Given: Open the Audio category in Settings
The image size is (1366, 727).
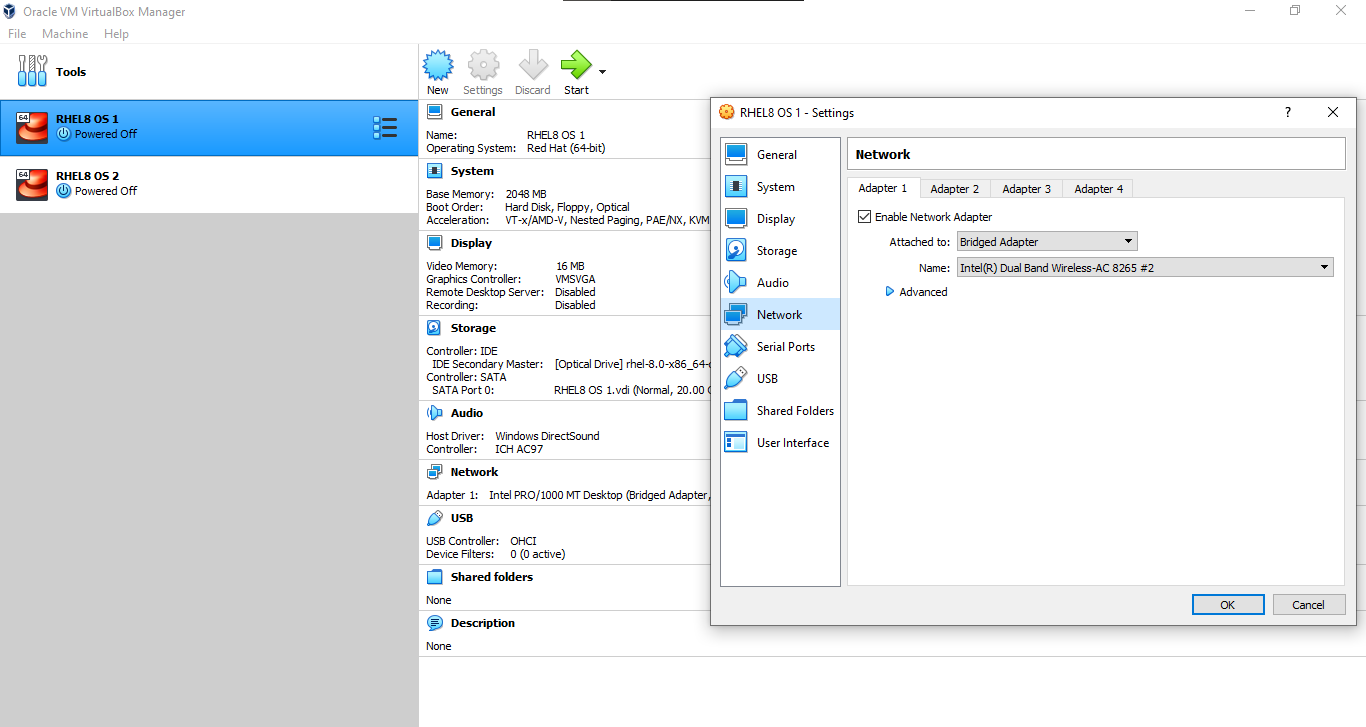Looking at the screenshot, I should [780, 283].
